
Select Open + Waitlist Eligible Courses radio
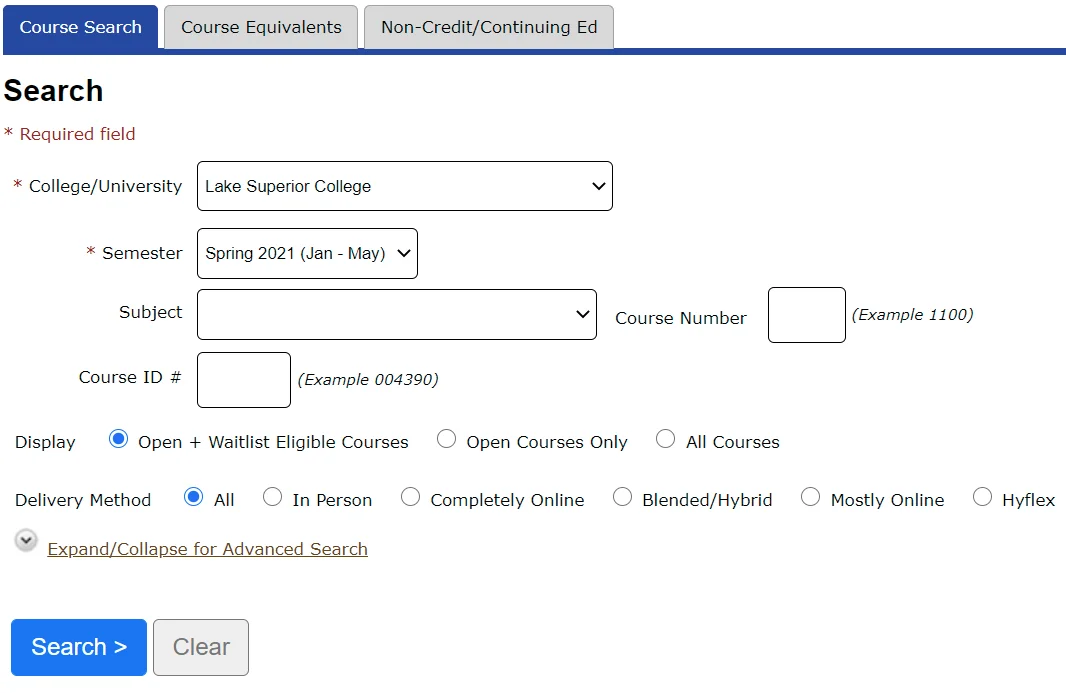[118, 439]
